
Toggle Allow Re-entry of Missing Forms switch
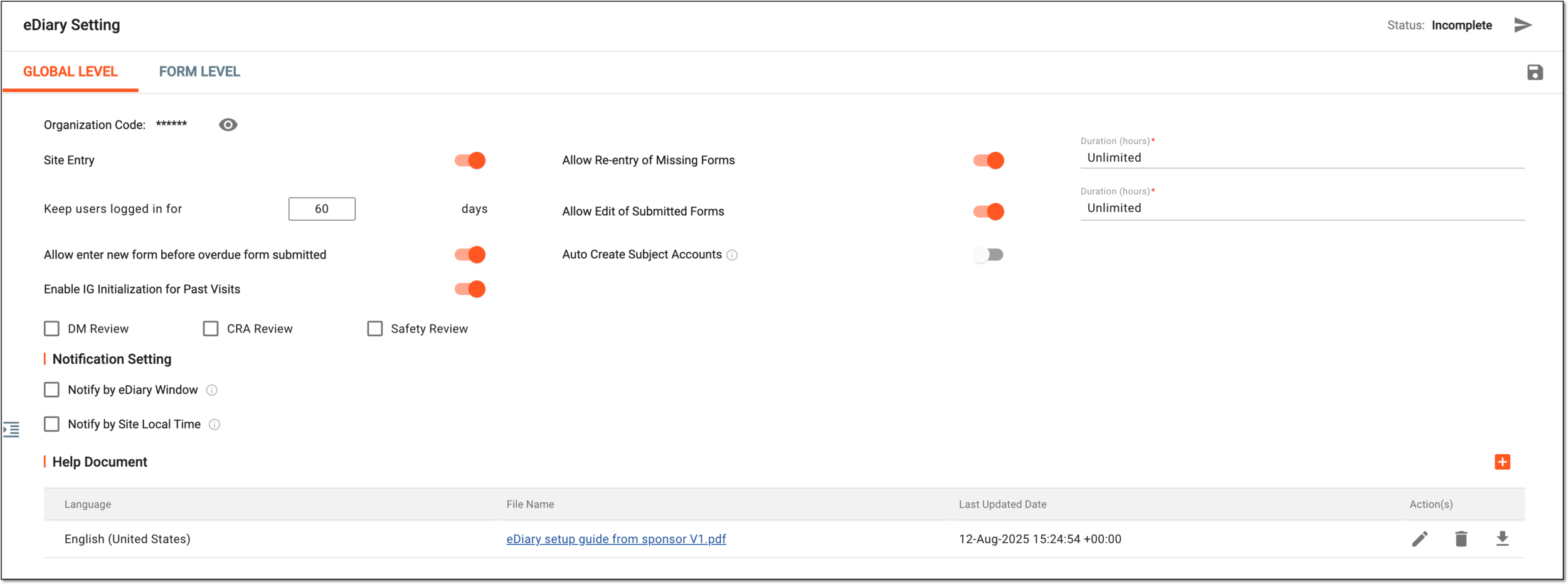[x=988, y=161]
